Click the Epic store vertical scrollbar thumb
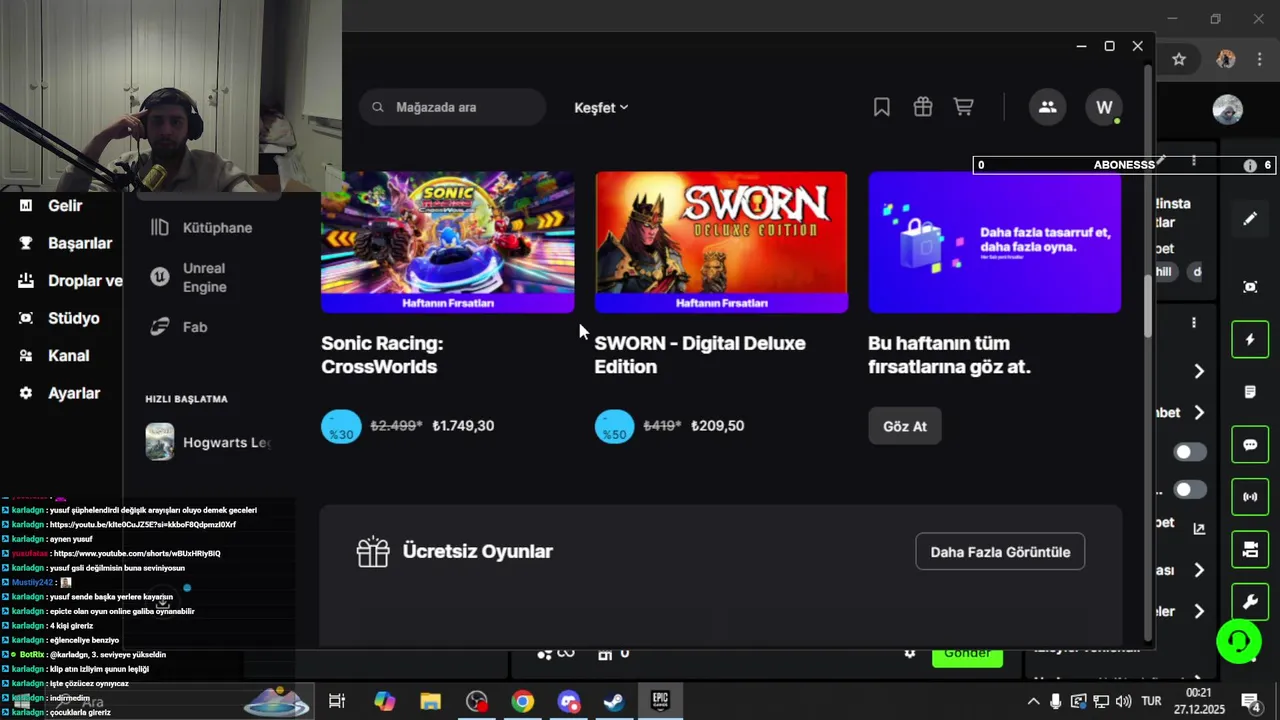The image size is (1280, 720). (1148, 305)
